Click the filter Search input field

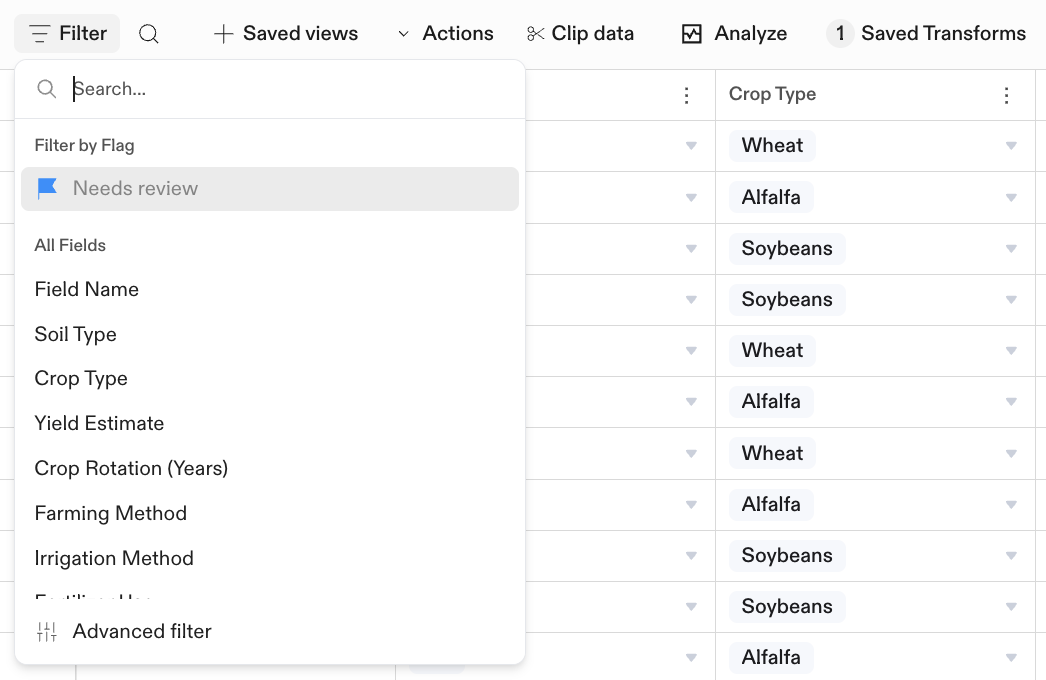pyautogui.click(x=290, y=89)
